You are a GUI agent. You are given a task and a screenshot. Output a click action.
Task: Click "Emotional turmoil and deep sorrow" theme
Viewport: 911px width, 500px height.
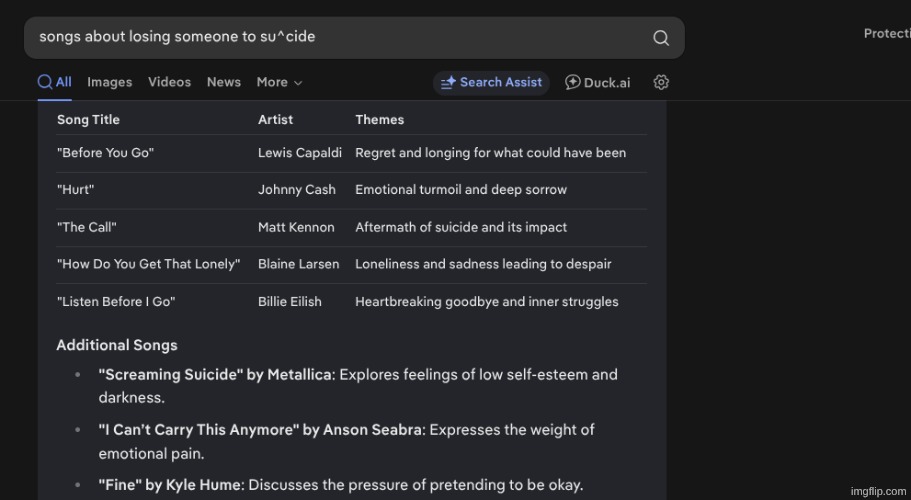coord(461,190)
